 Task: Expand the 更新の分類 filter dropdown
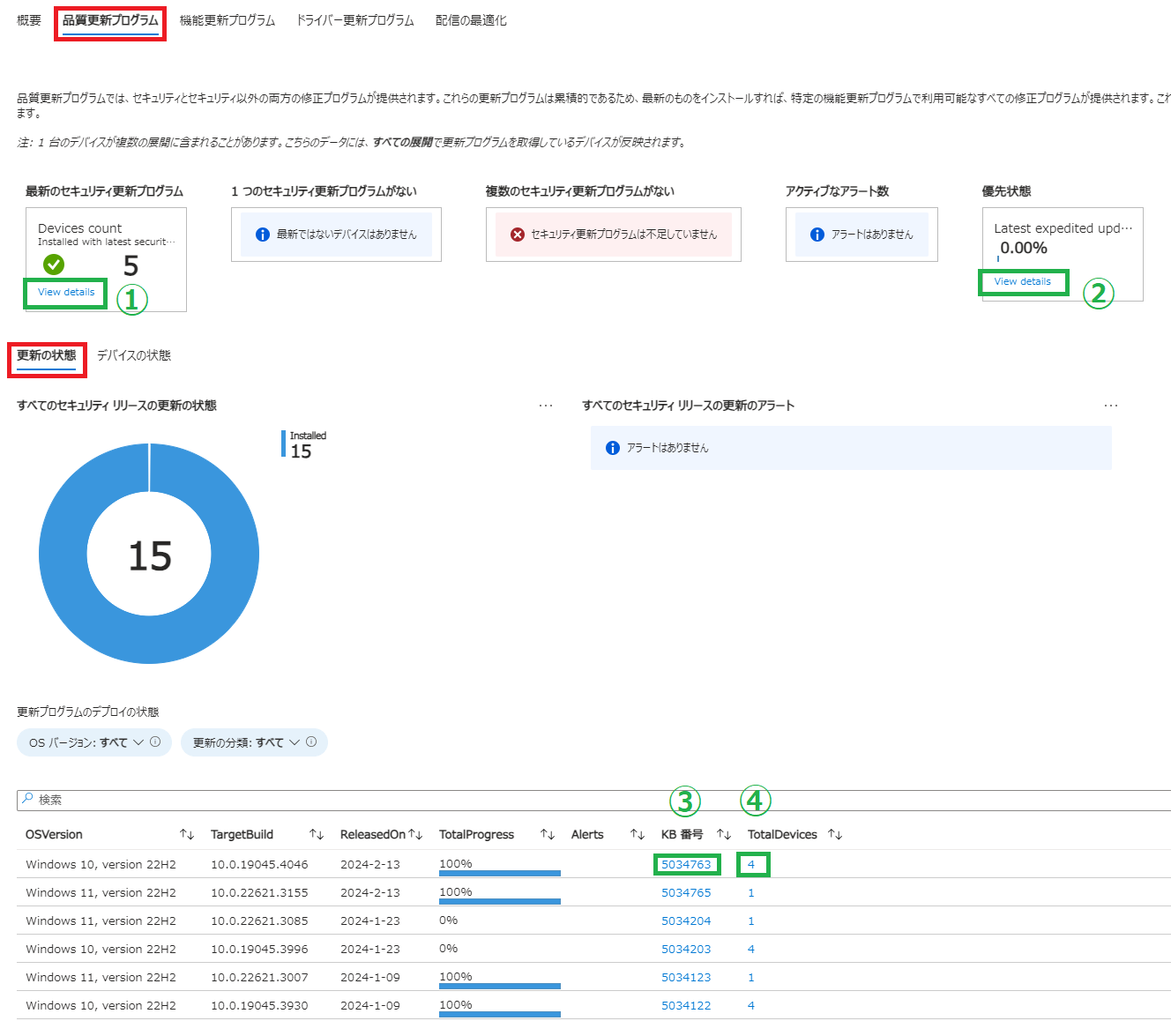[x=254, y=742]
